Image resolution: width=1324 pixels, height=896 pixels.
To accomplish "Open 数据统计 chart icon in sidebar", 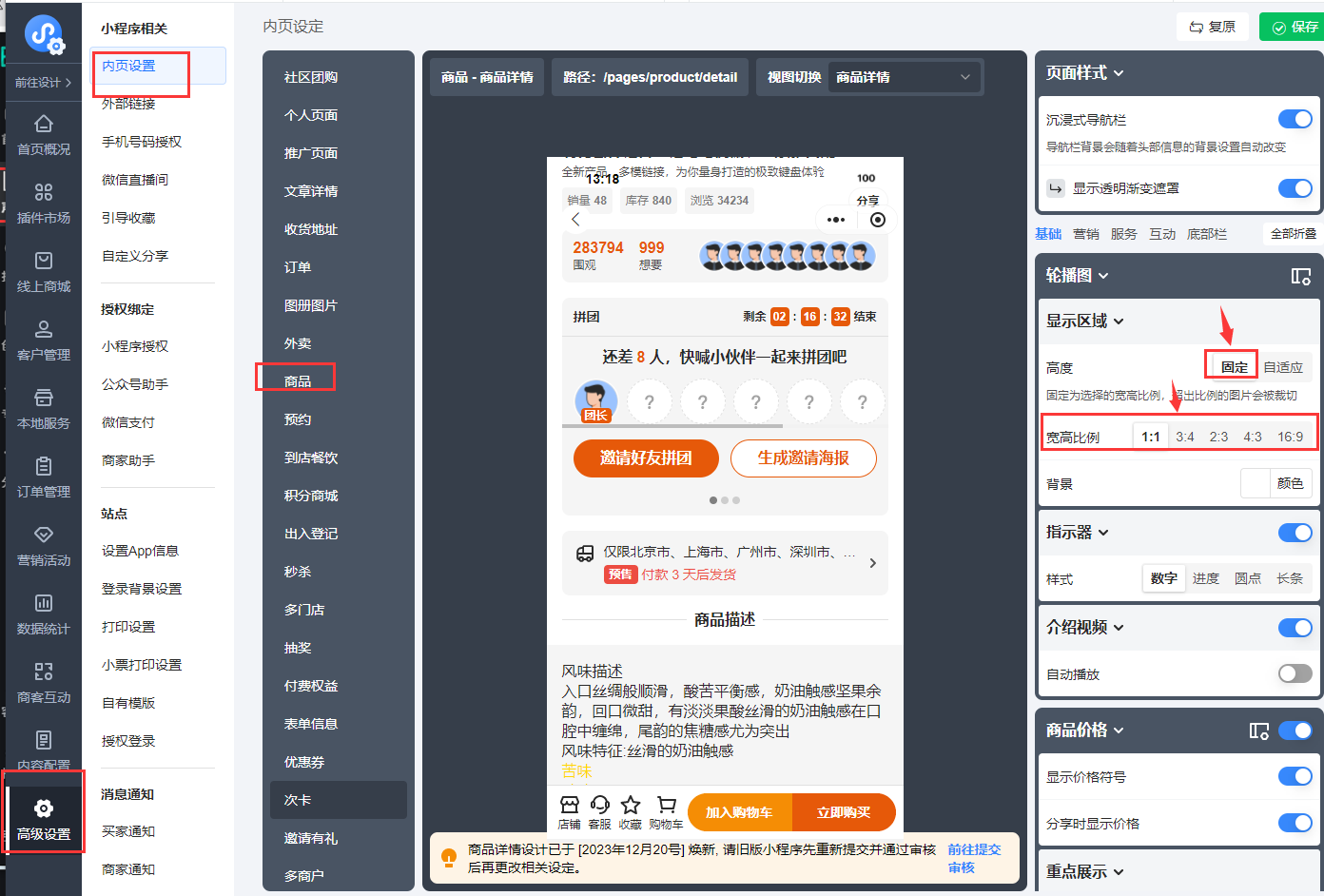I will tap(44, 603).
